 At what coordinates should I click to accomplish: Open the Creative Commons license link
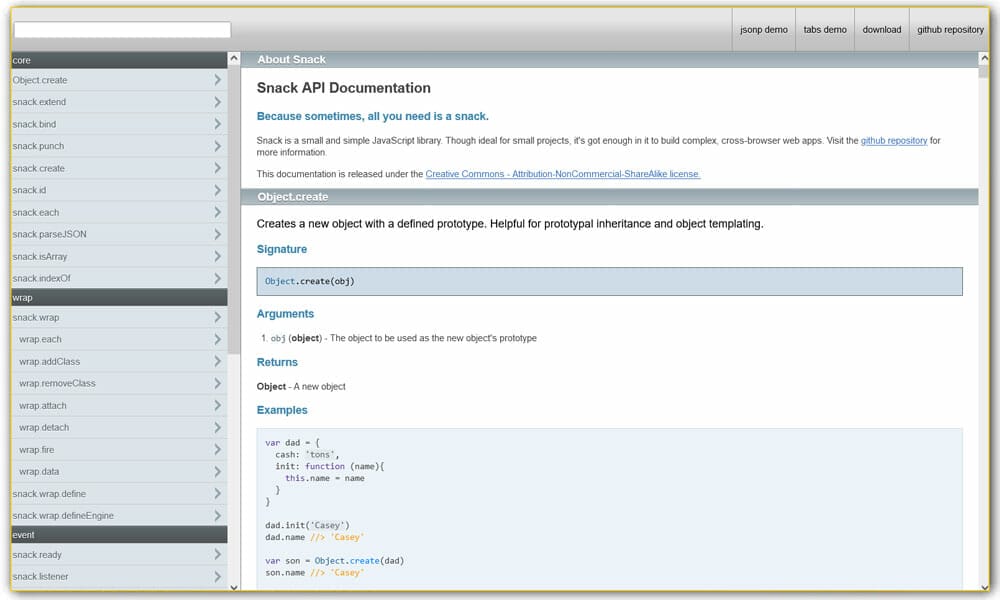(x=561, y=173)
